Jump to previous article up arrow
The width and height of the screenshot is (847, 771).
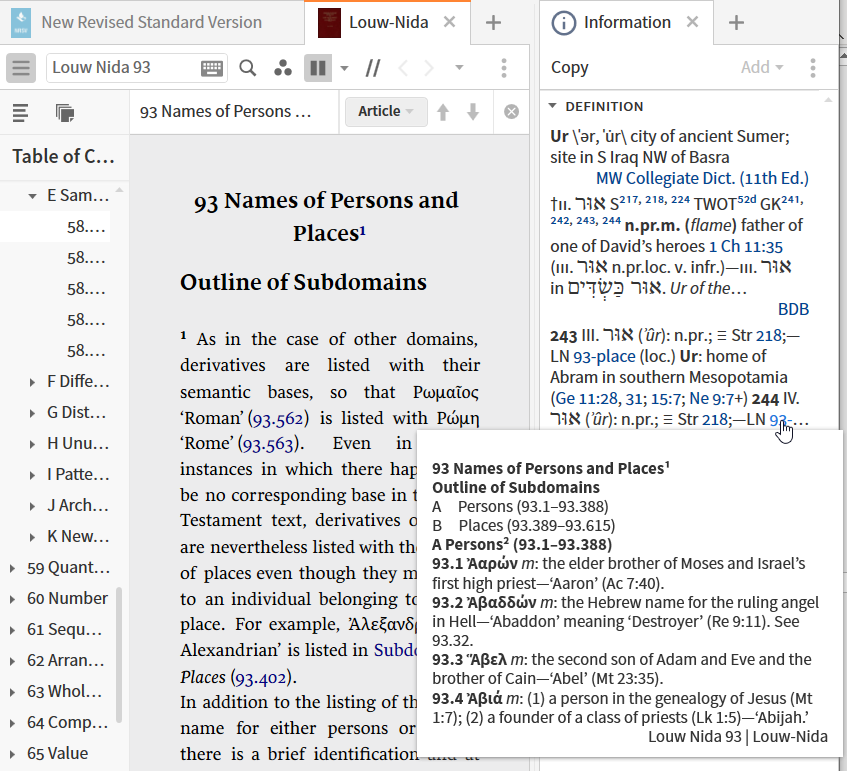point(443,112)
